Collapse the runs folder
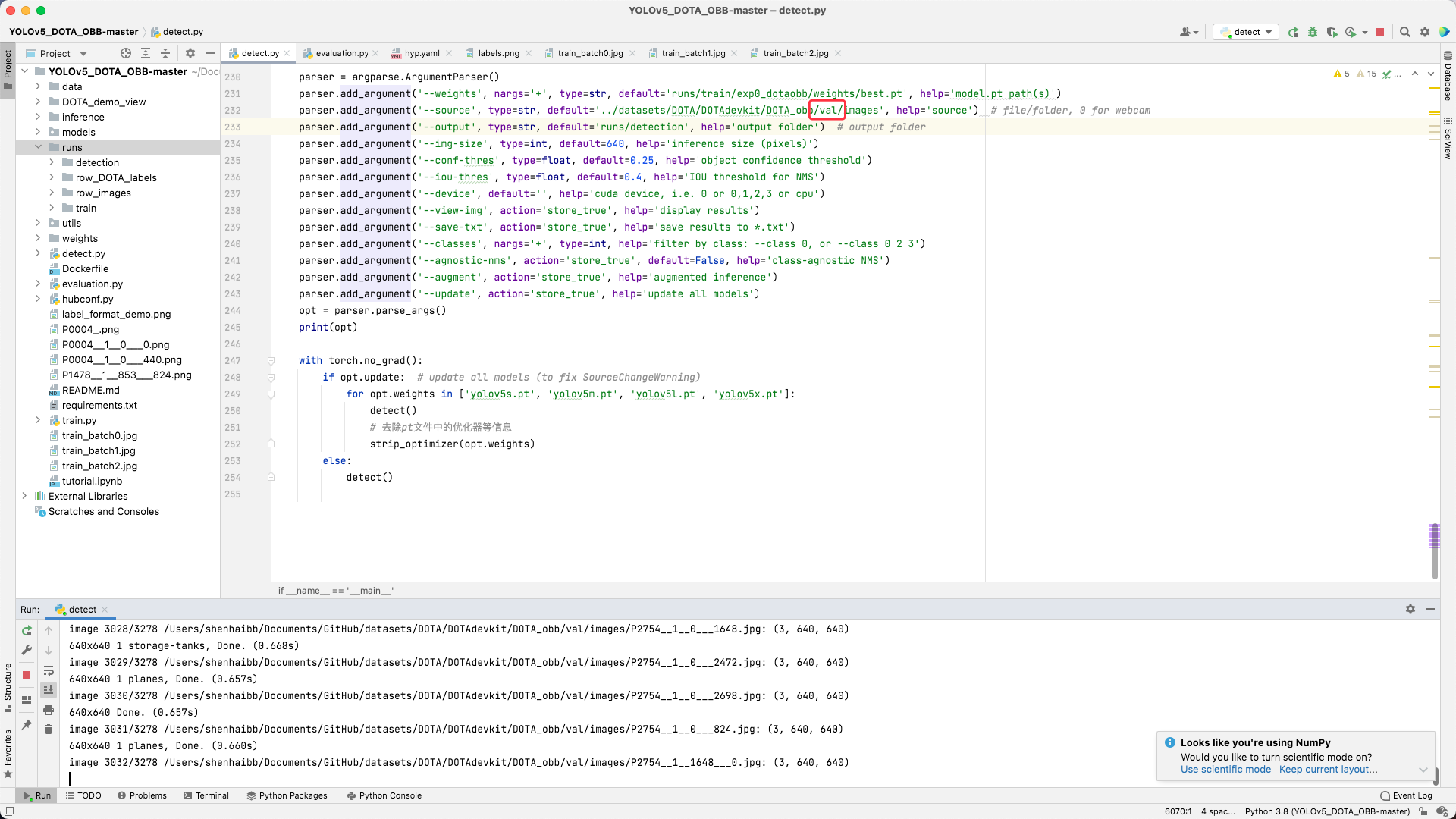Image resolution: width=1456 pixels, height=819 pixels. pyautogui.click(x=37, y=147)
